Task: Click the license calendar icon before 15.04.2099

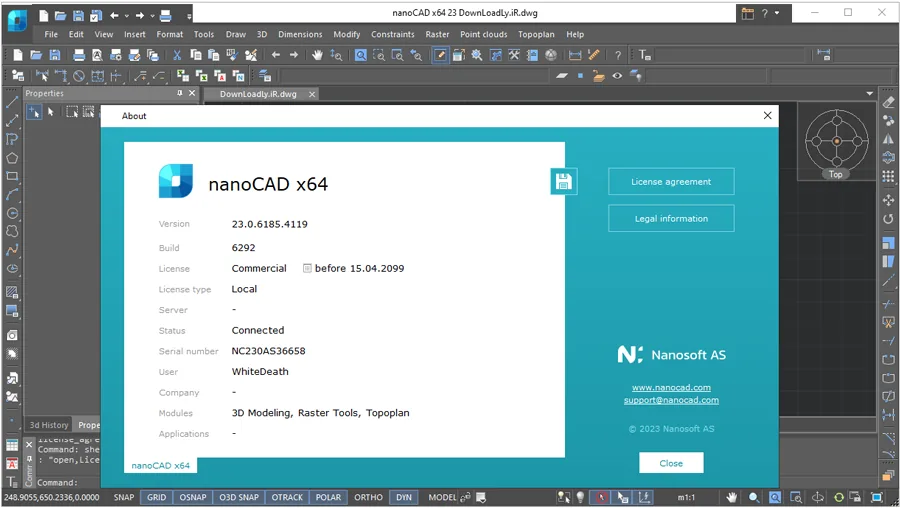Action: pos(307,268)
